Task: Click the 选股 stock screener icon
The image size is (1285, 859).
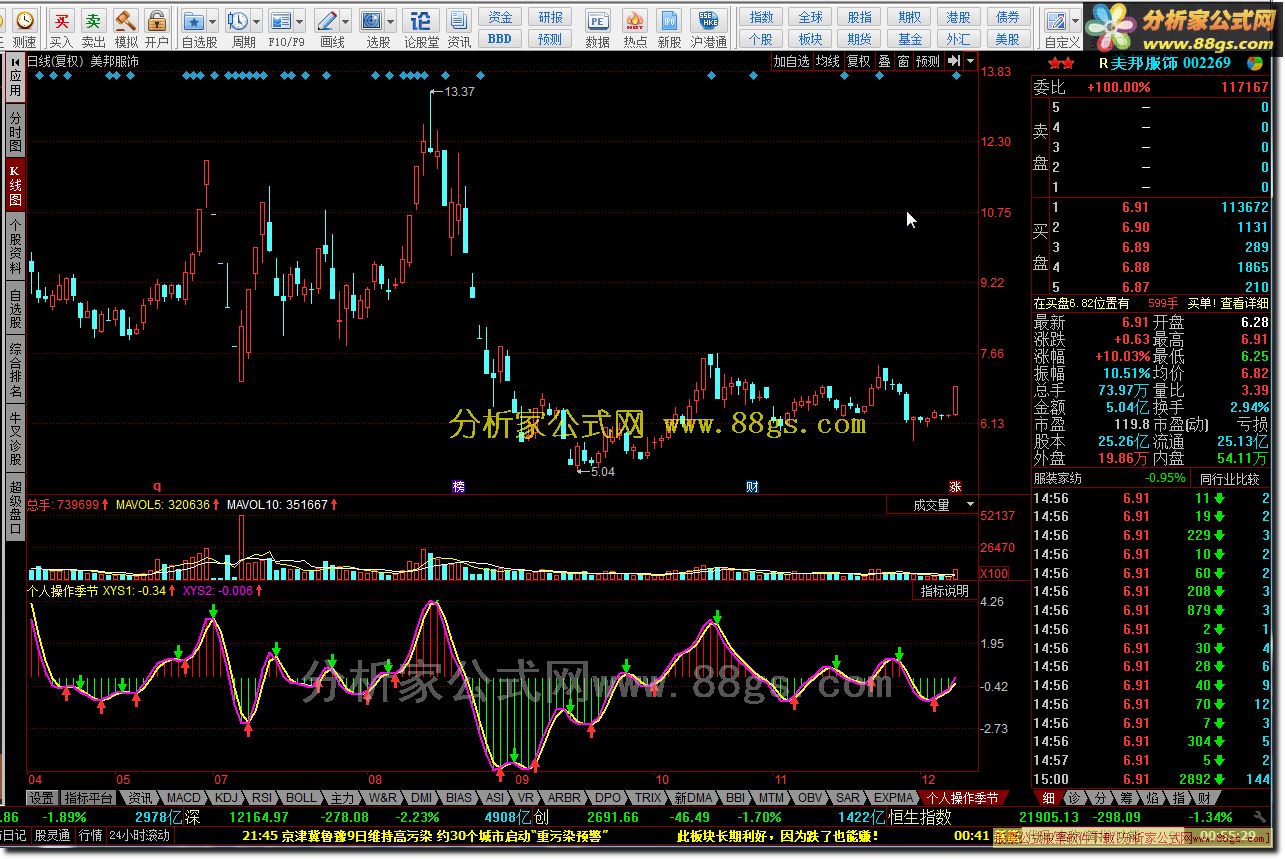Action: [x=372, y=20]
